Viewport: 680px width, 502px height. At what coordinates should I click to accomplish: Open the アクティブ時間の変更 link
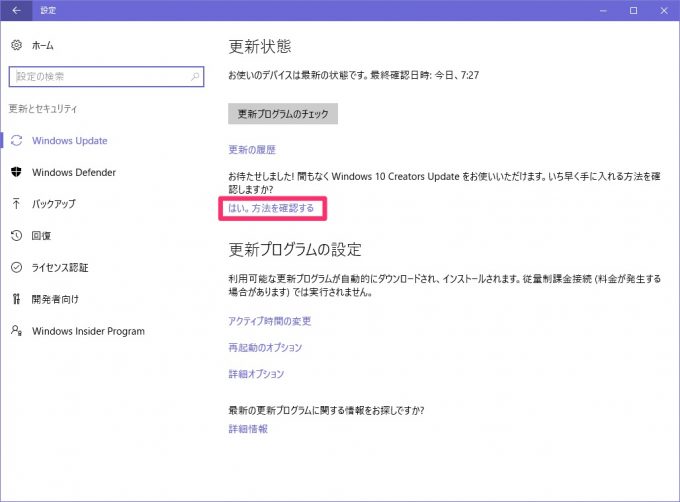(270, 321)
